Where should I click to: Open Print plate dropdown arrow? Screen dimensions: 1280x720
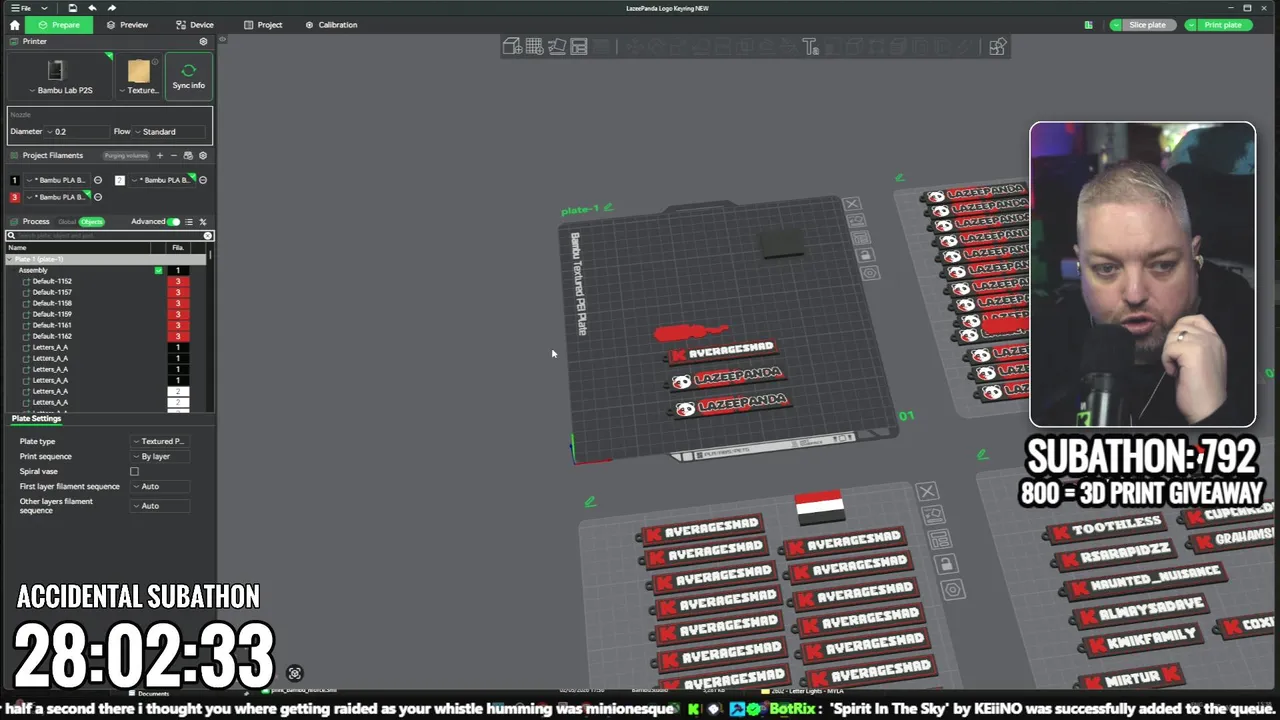coord(1192,25)
